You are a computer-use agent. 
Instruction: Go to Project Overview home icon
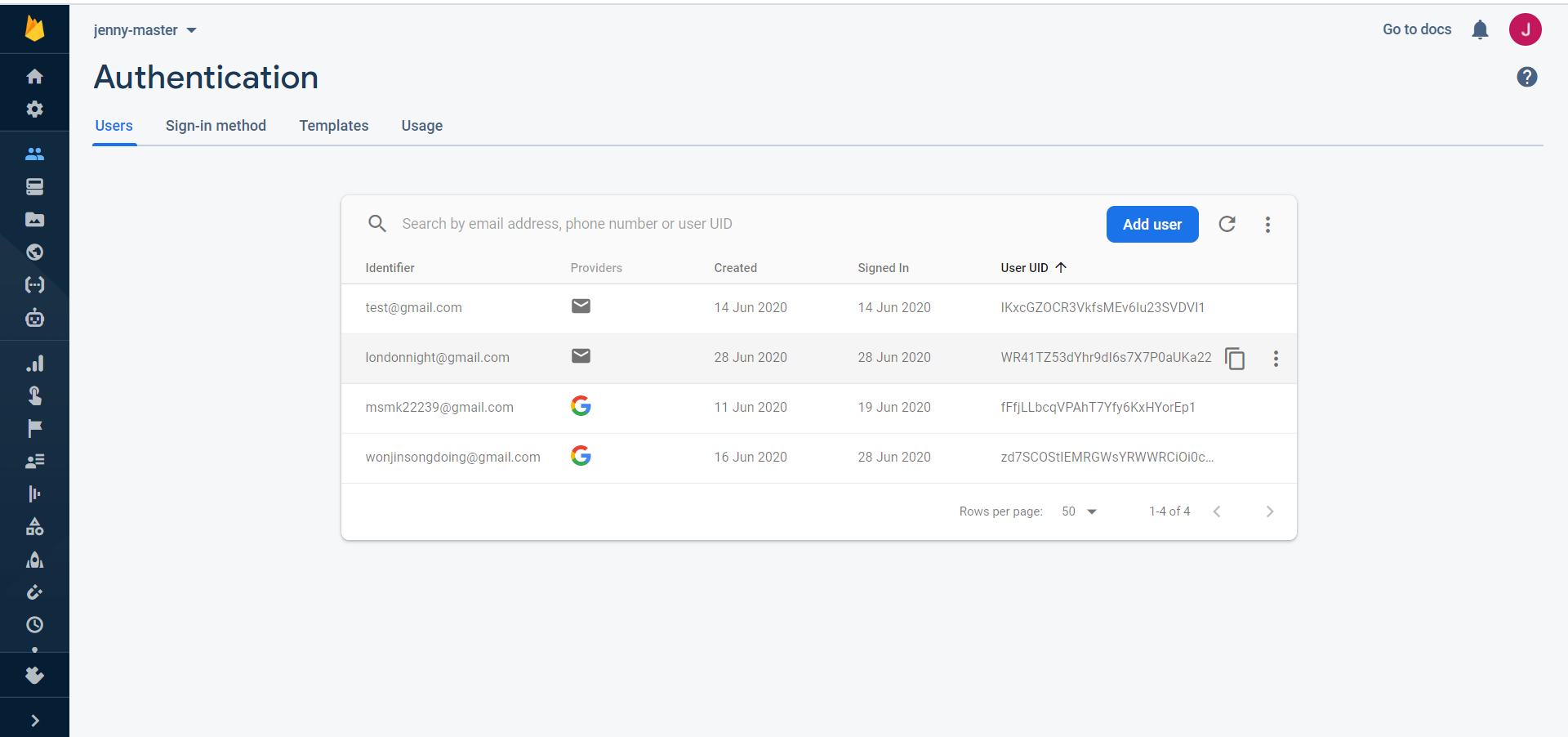[x=34, y=76]
